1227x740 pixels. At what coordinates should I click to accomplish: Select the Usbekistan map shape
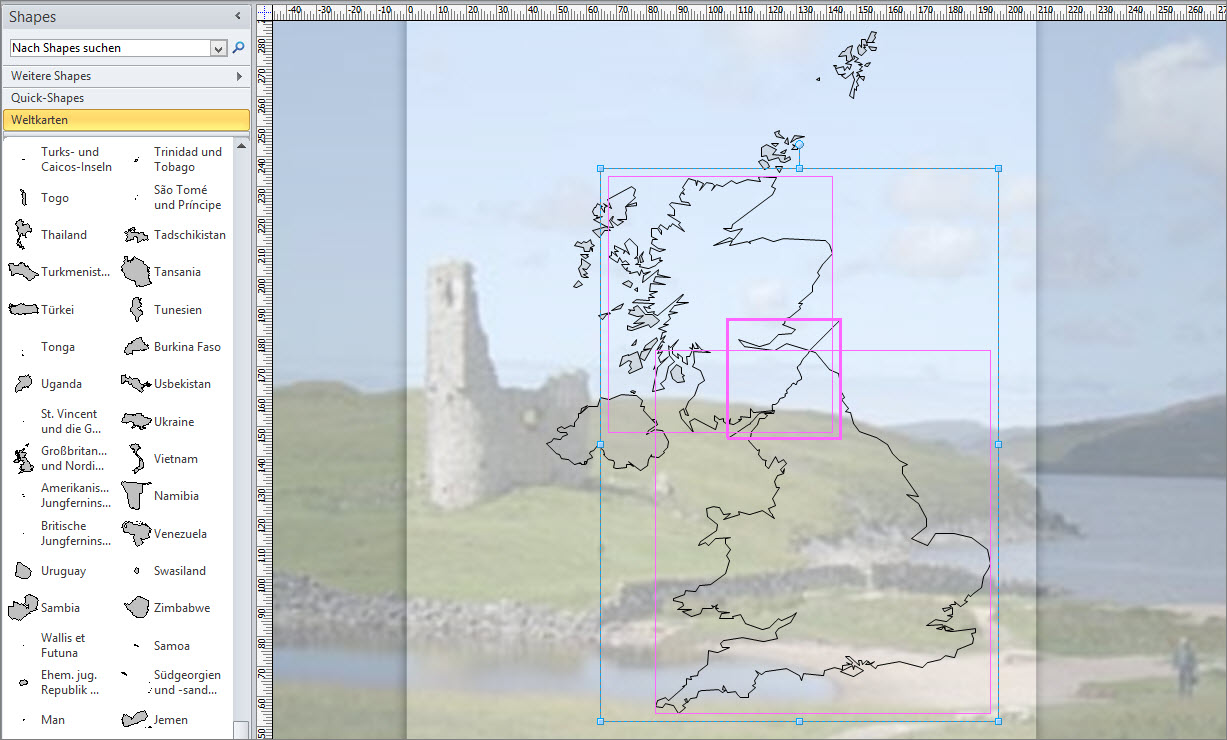pyautogui.click(x=136, y=384)
